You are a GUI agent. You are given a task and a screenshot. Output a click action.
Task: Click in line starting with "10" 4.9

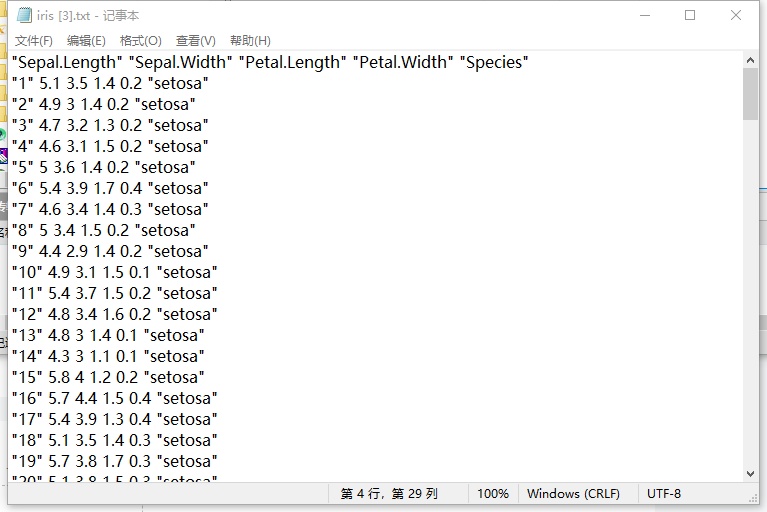pyautogui.click(x=114, y=273)
